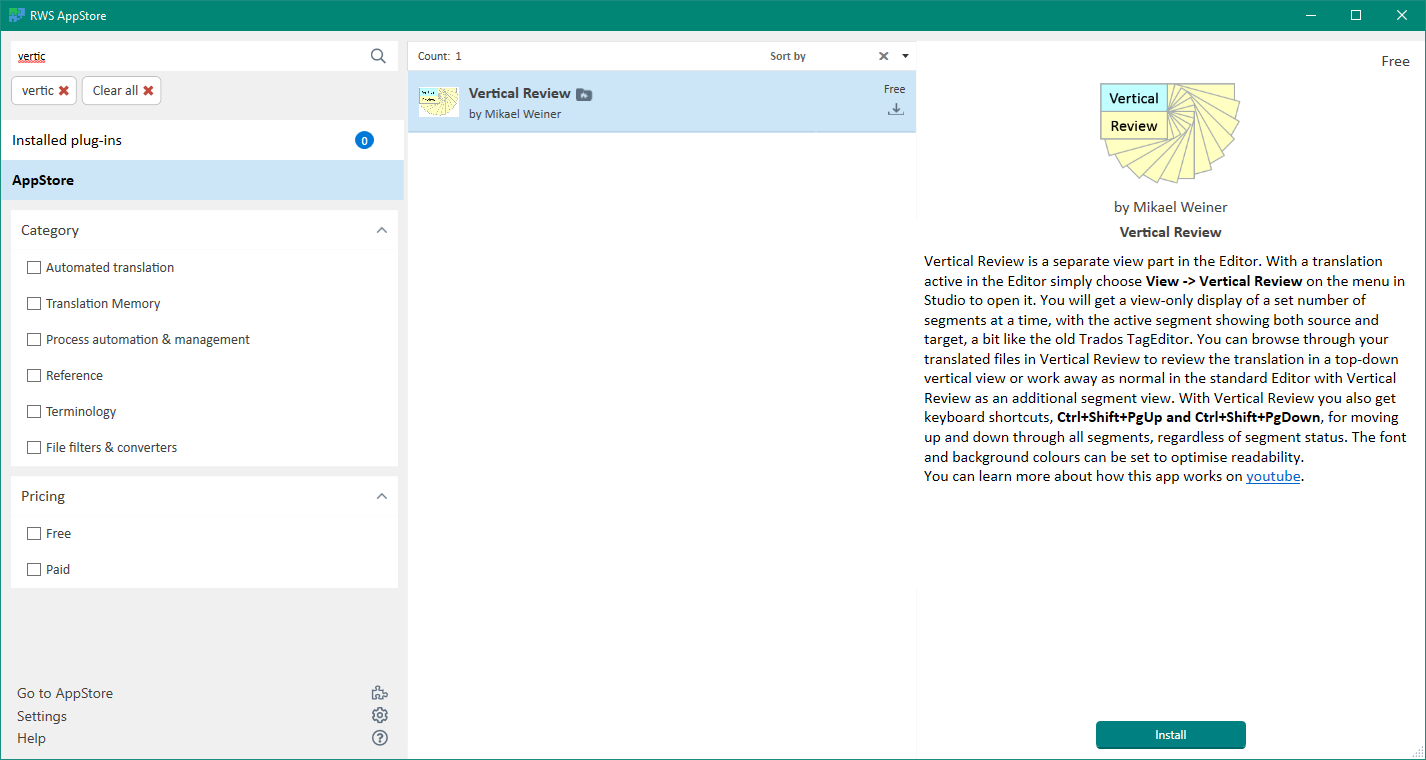The image size is (1426, 760).
Task: Install the Vertical Review plugin
Action: (x=1170, y=735)
